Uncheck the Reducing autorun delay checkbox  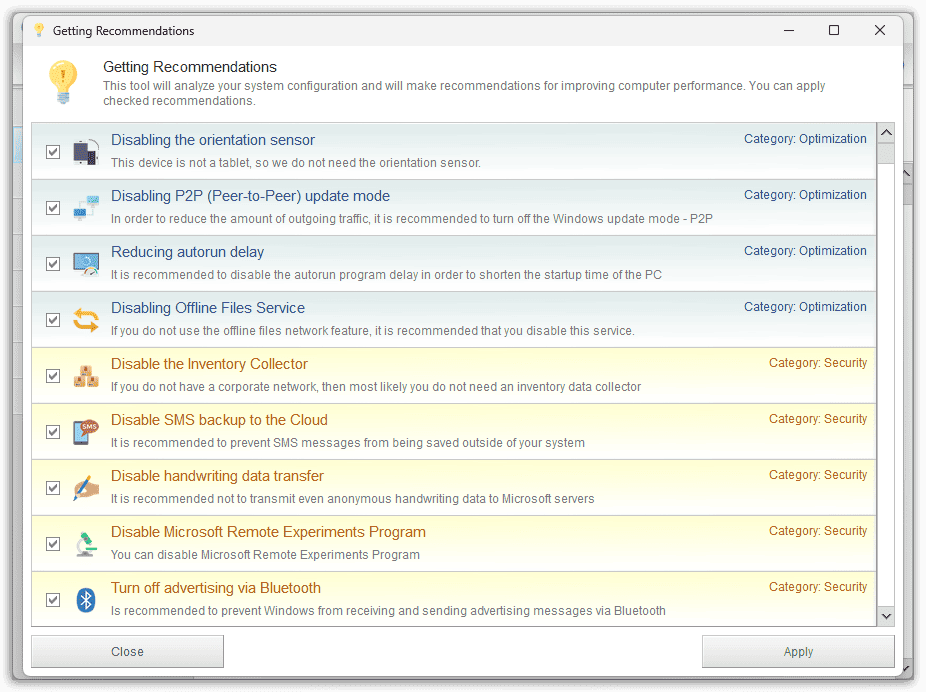53,264
